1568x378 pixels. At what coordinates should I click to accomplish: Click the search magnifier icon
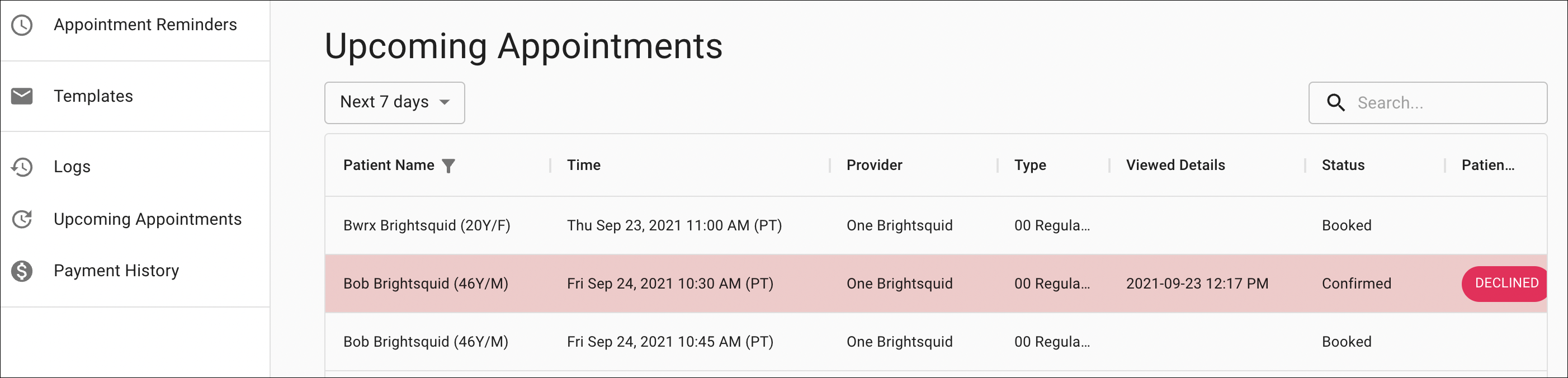tap(1335, 103)
